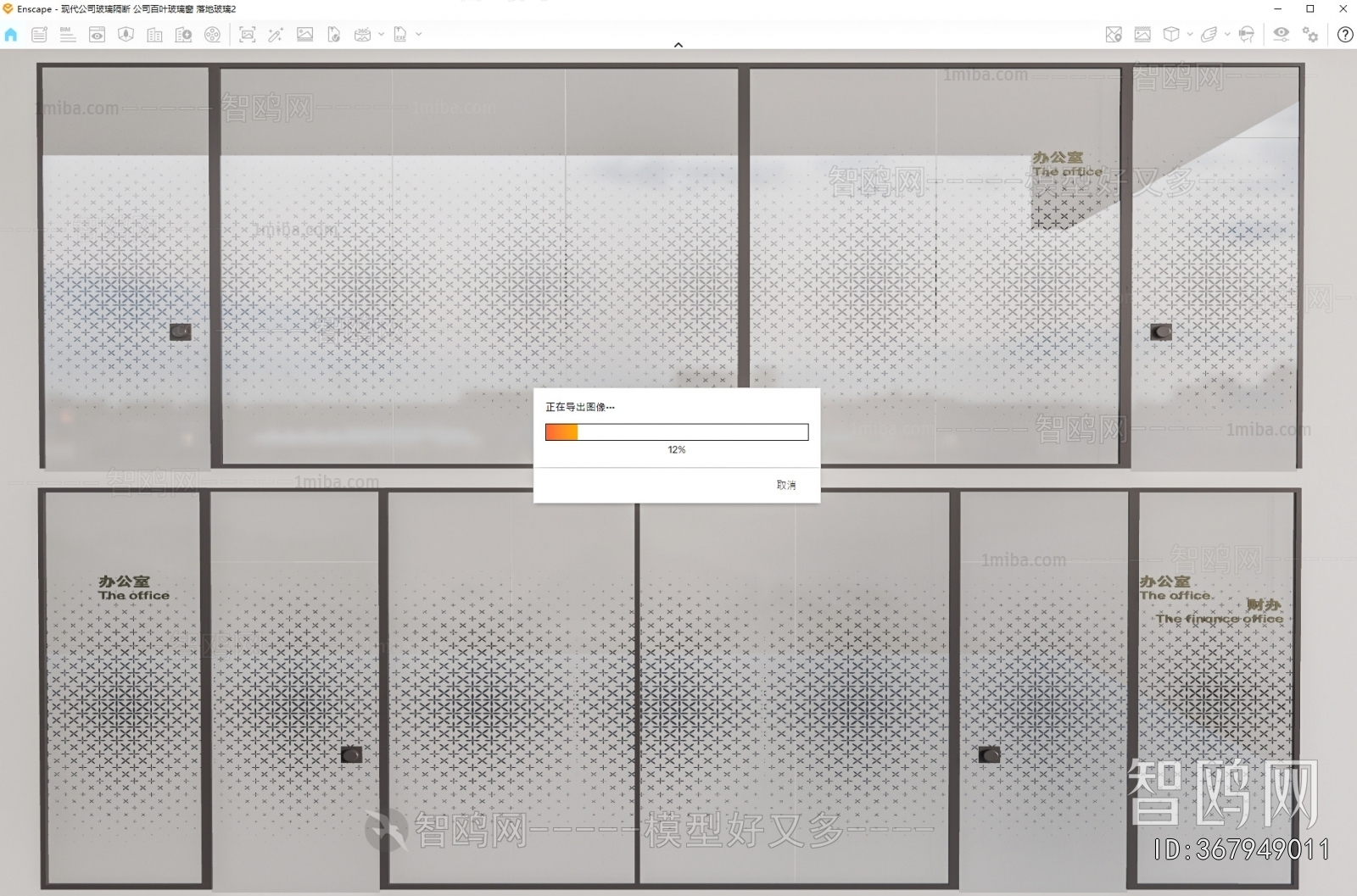Expand the 360 panorama dropdown arrow
This screenshot has width=1357, height=896.
coord(381,35)
